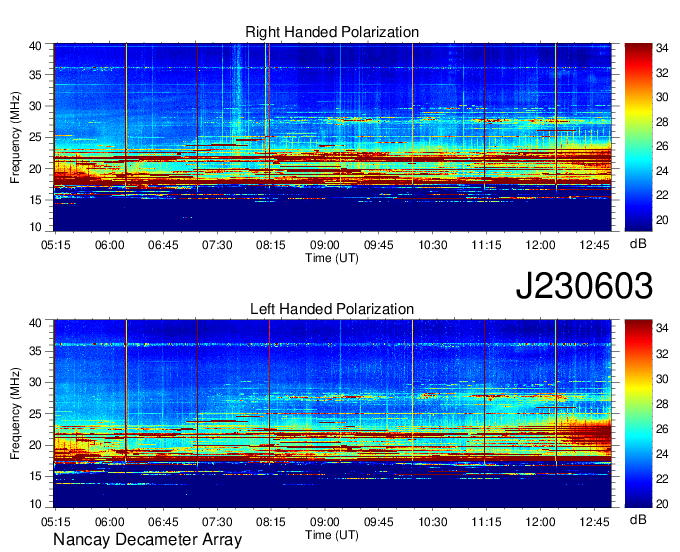Click the 34 dB value on Left Handed colorbar
Image resolution: width=680 pixels, height=552 pixels.
pyautogui.click(x=662, y=328)
